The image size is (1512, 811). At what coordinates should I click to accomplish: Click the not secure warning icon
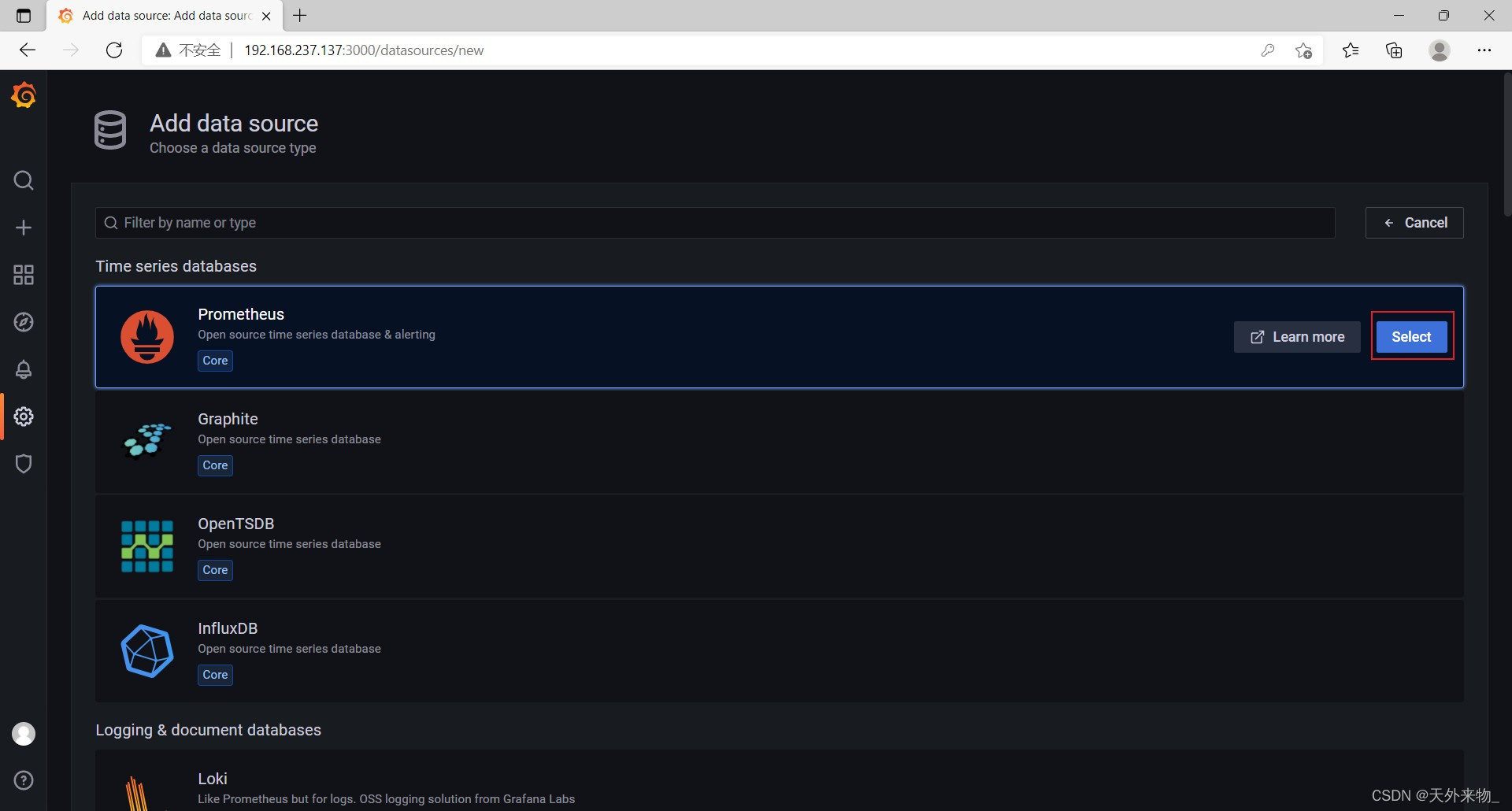163,50
